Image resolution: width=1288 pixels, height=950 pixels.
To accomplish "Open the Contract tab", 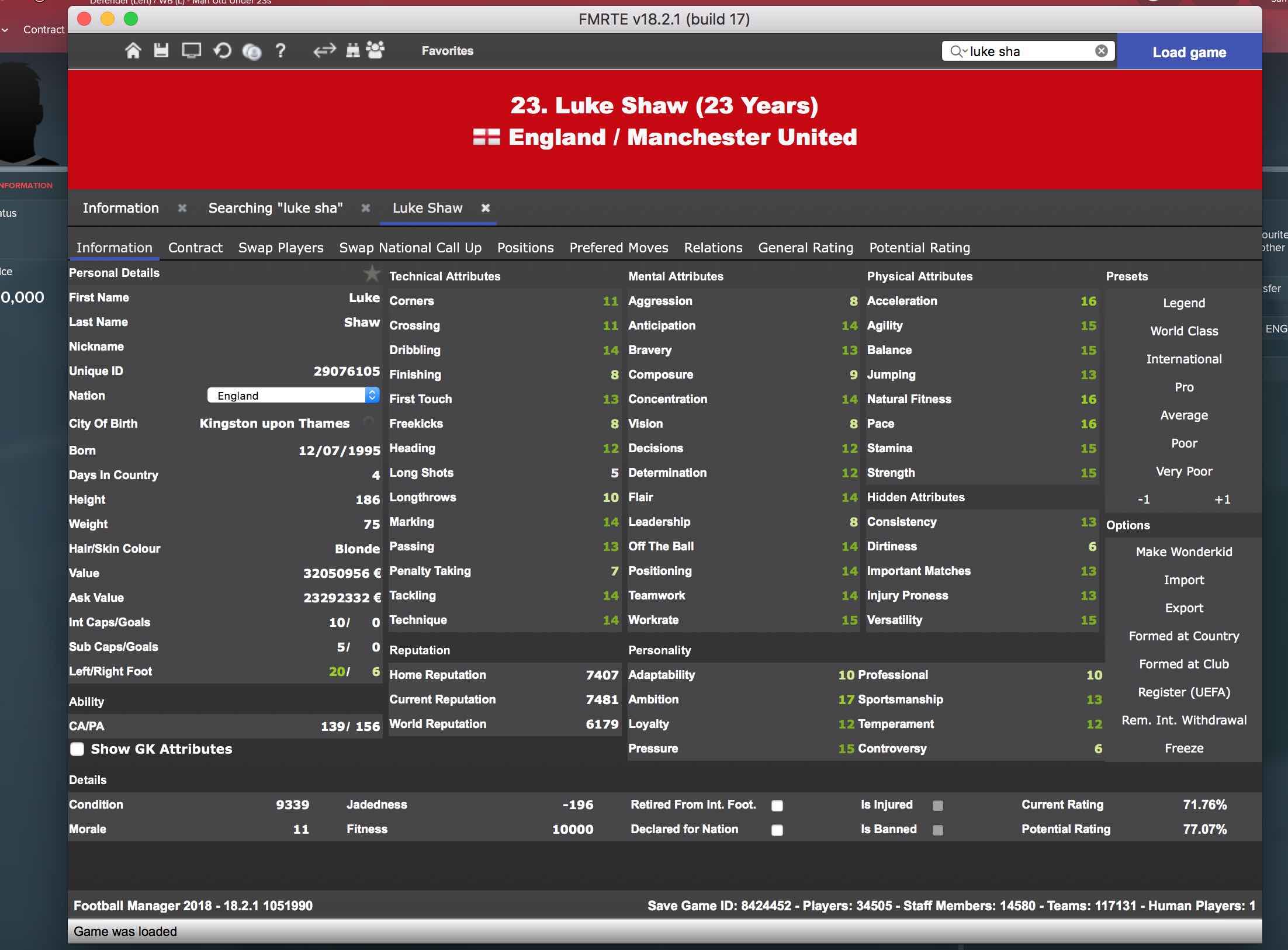I will tap(195, 248).
